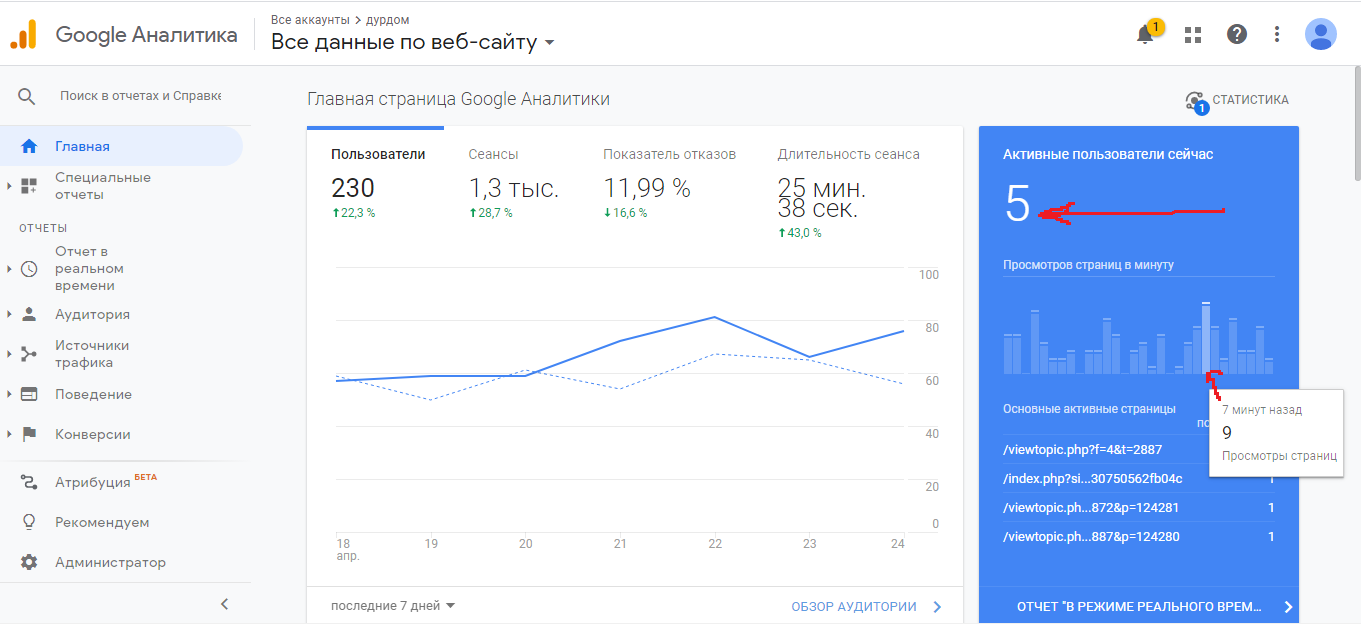1361x625 pixels.
Task: Click the 'Главная страница Google Аналитики' heading
Action: click(x=458, y=99)
